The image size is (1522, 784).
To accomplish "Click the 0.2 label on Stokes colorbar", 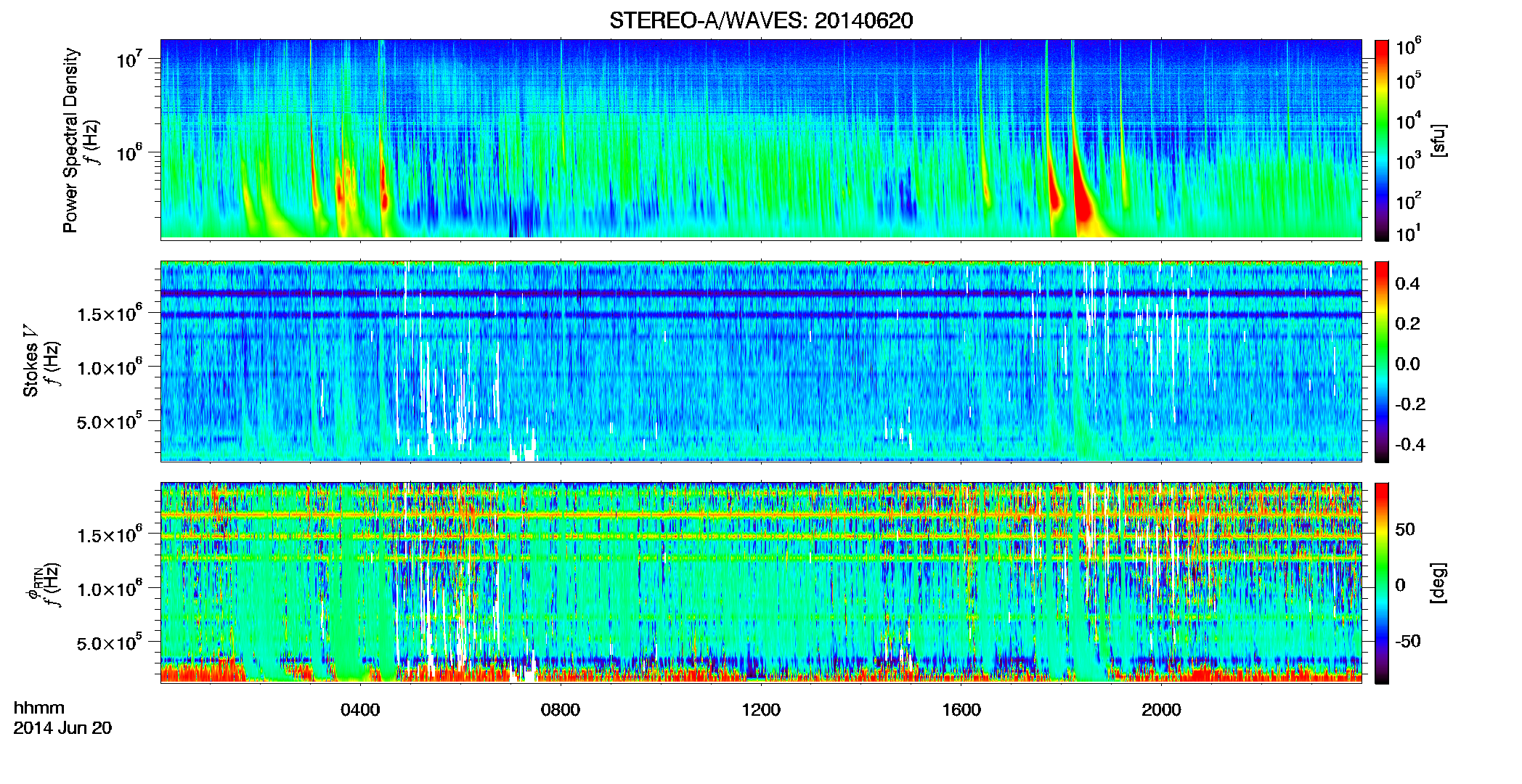I will click(x=1408, y=324).
